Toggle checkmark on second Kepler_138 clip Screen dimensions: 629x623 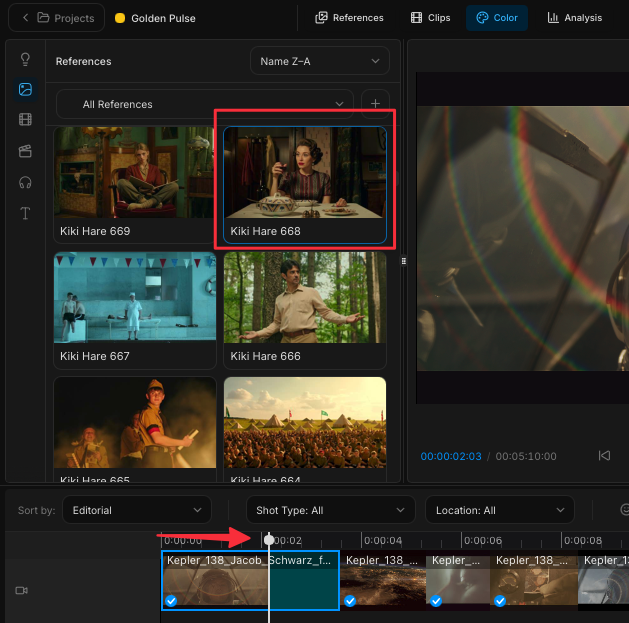click(x=350, y=601)
